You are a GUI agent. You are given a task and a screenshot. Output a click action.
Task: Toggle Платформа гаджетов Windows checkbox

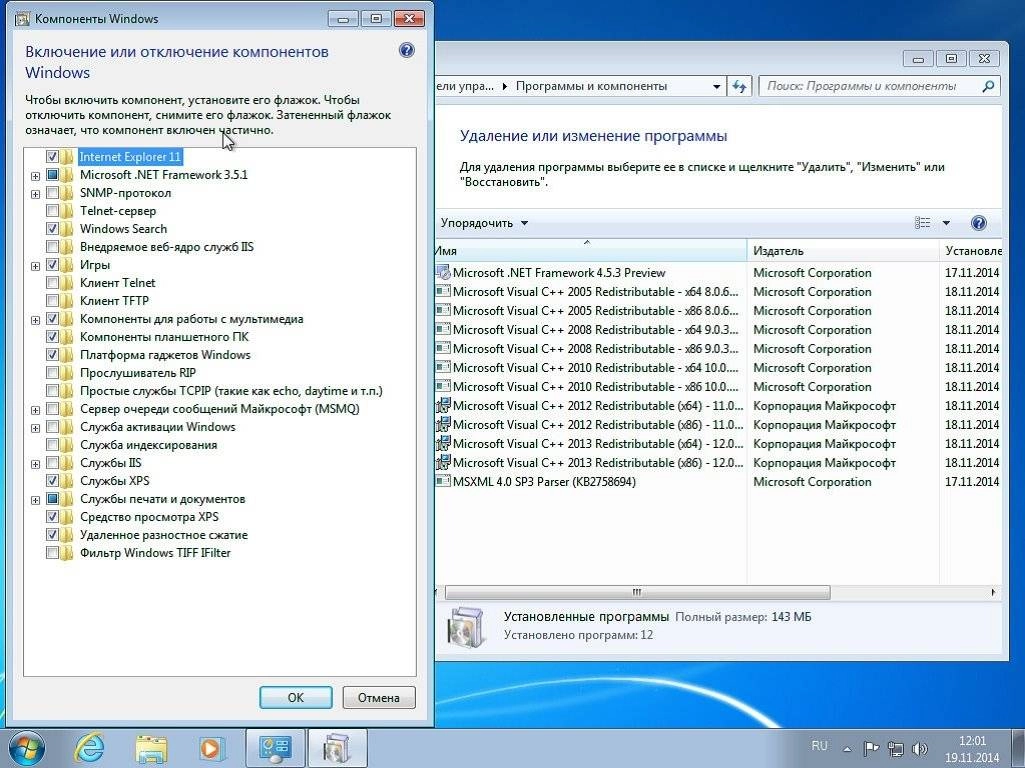click(52, 354)
